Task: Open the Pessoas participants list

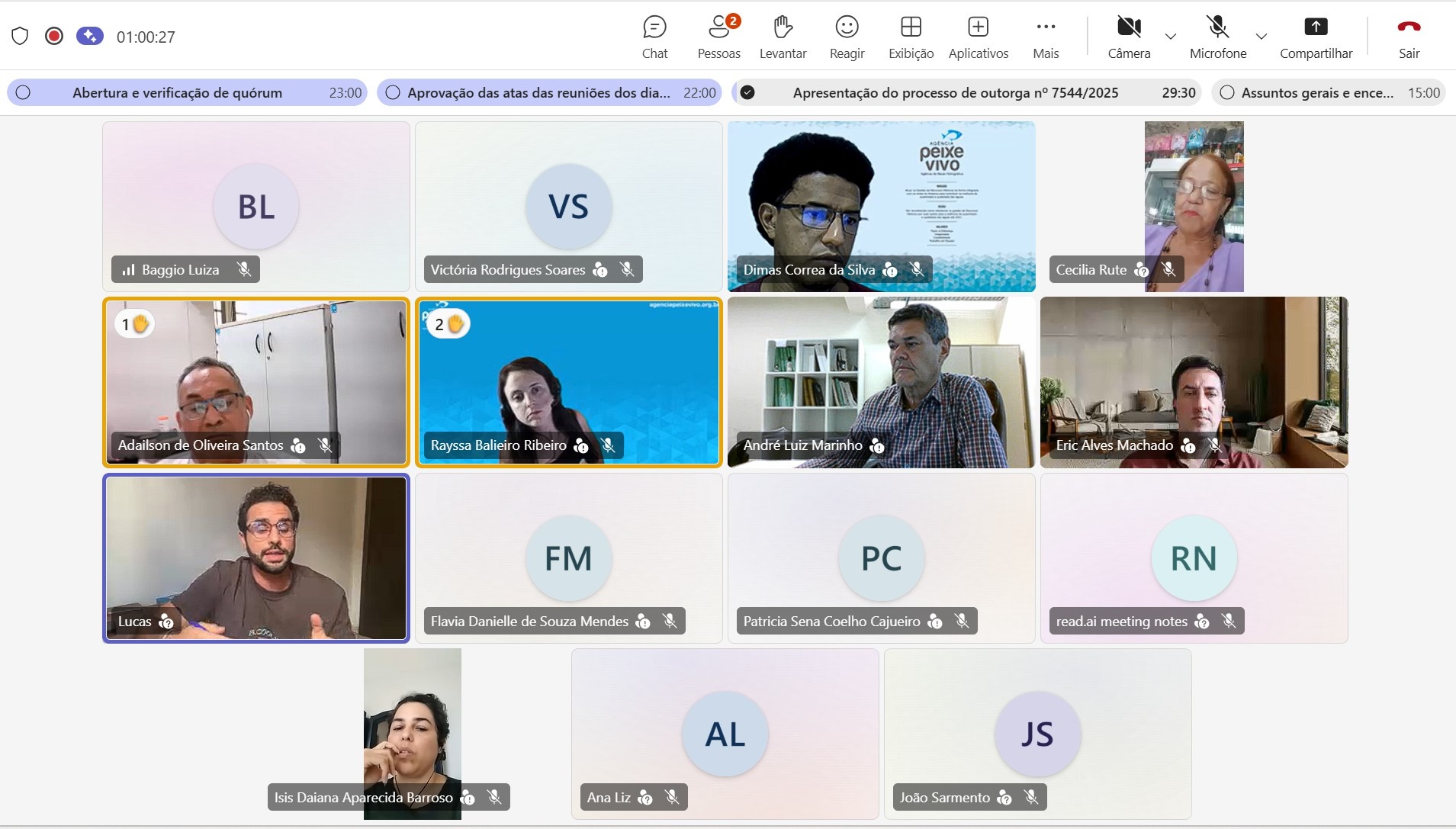Action: pos(718,37)
